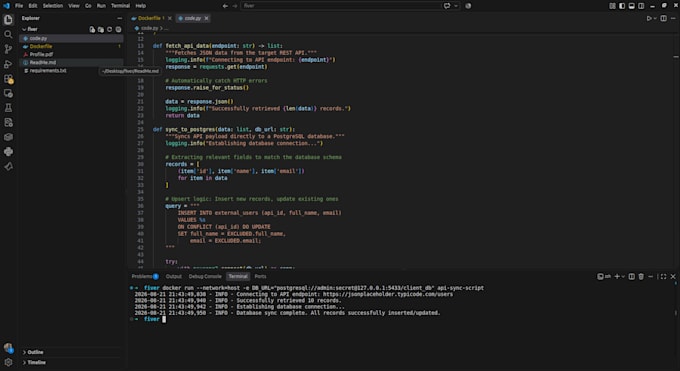Viewport: 680px width, 371px height.
Task: Collapse all folders in Explorer
Action: coord(118,30)
